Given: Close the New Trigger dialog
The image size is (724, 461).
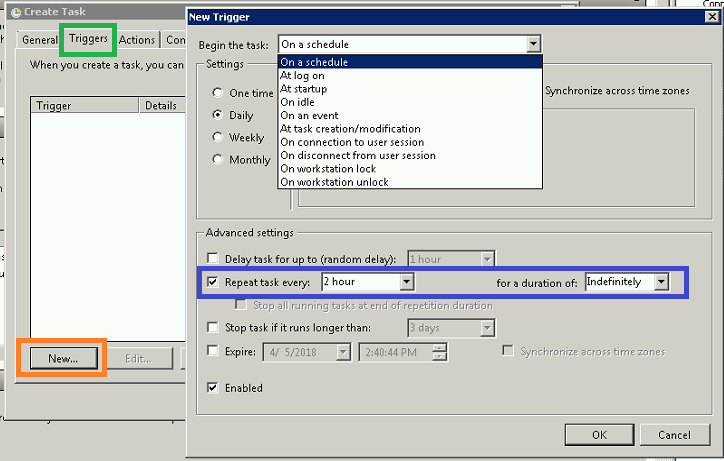Looking at the screenshot, I should pos(712,17).
